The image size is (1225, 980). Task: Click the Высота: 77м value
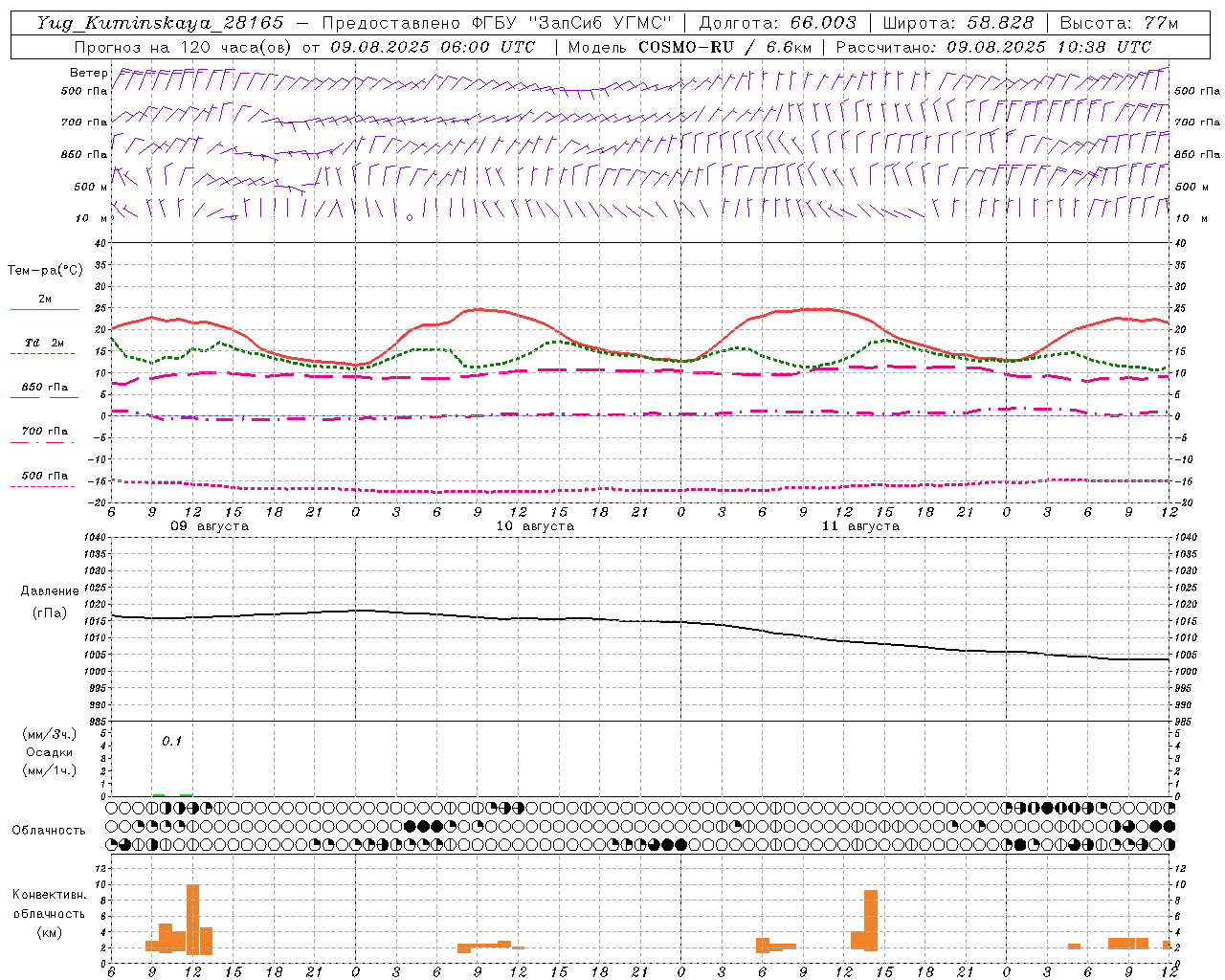click(x=1119, y=23)
